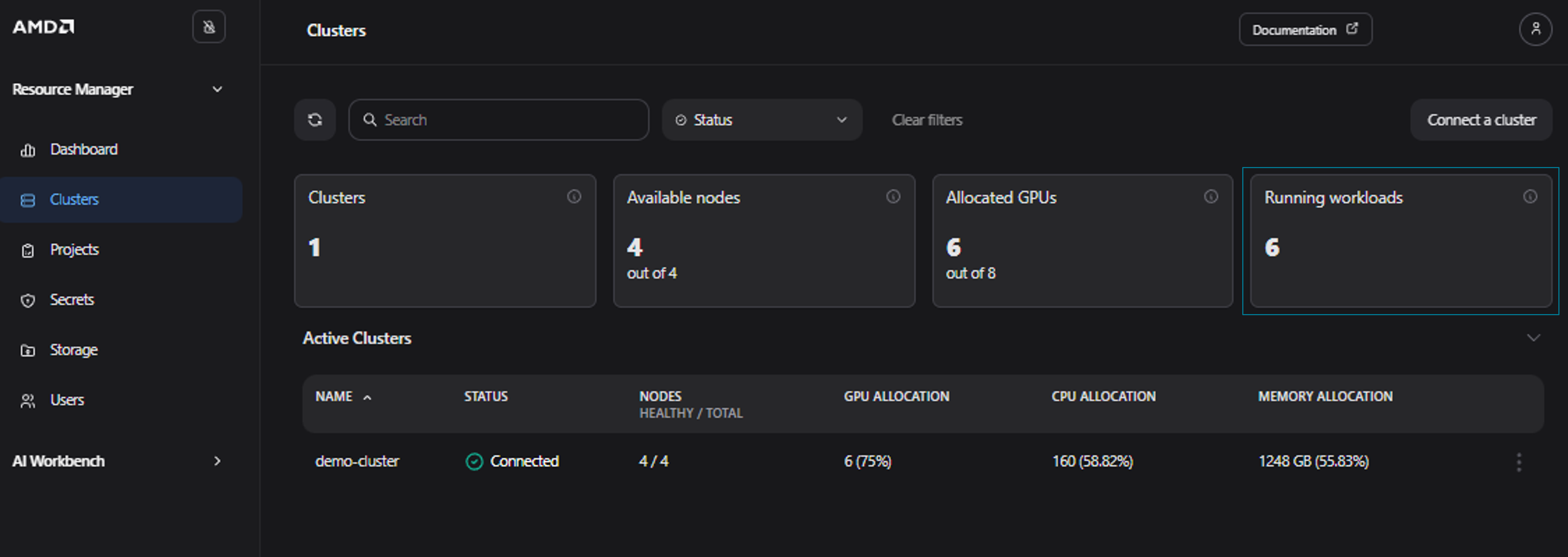This screenshot has height=557, width=1568.
Task: Open the three-dot actions menu for demo-cluster
Action: click(1519, 462)
